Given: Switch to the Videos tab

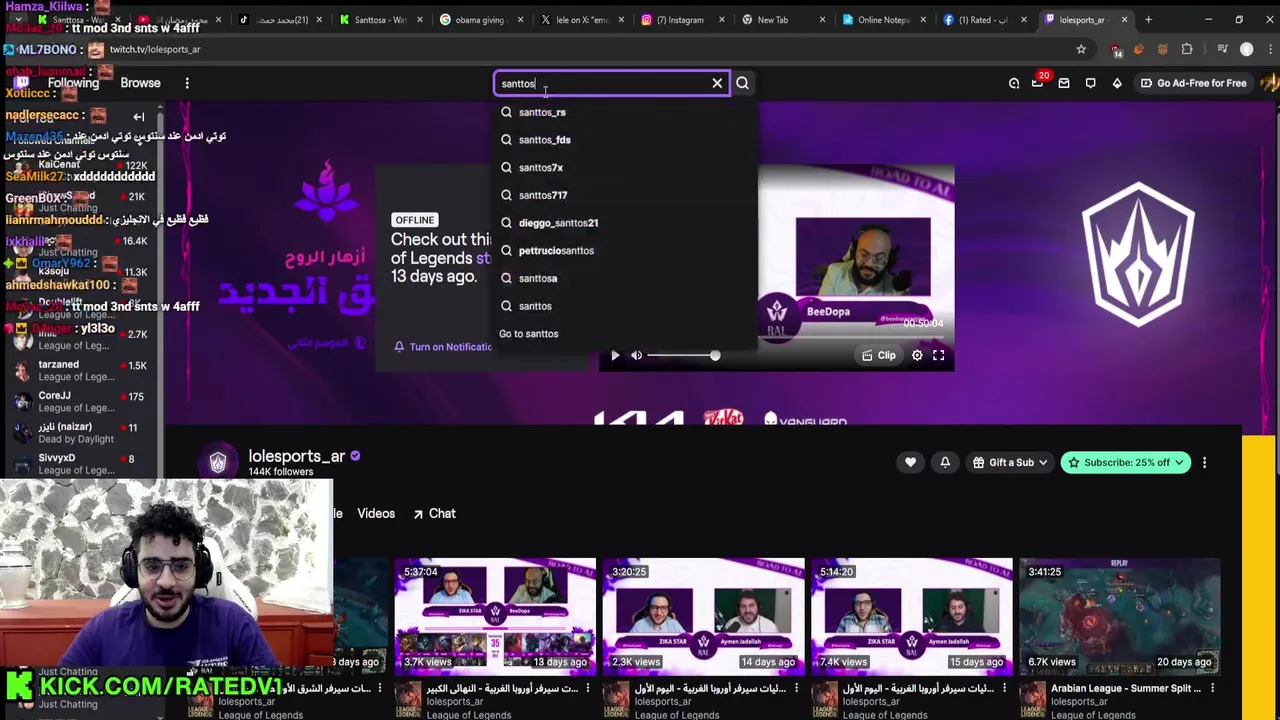Looking at the screenshot, I should pyautogui.click(x=376, y=513).
